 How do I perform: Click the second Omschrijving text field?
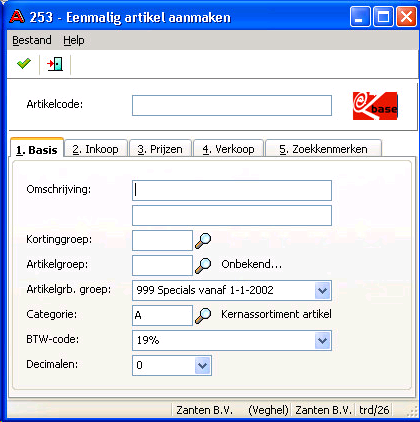pos(232,216)
